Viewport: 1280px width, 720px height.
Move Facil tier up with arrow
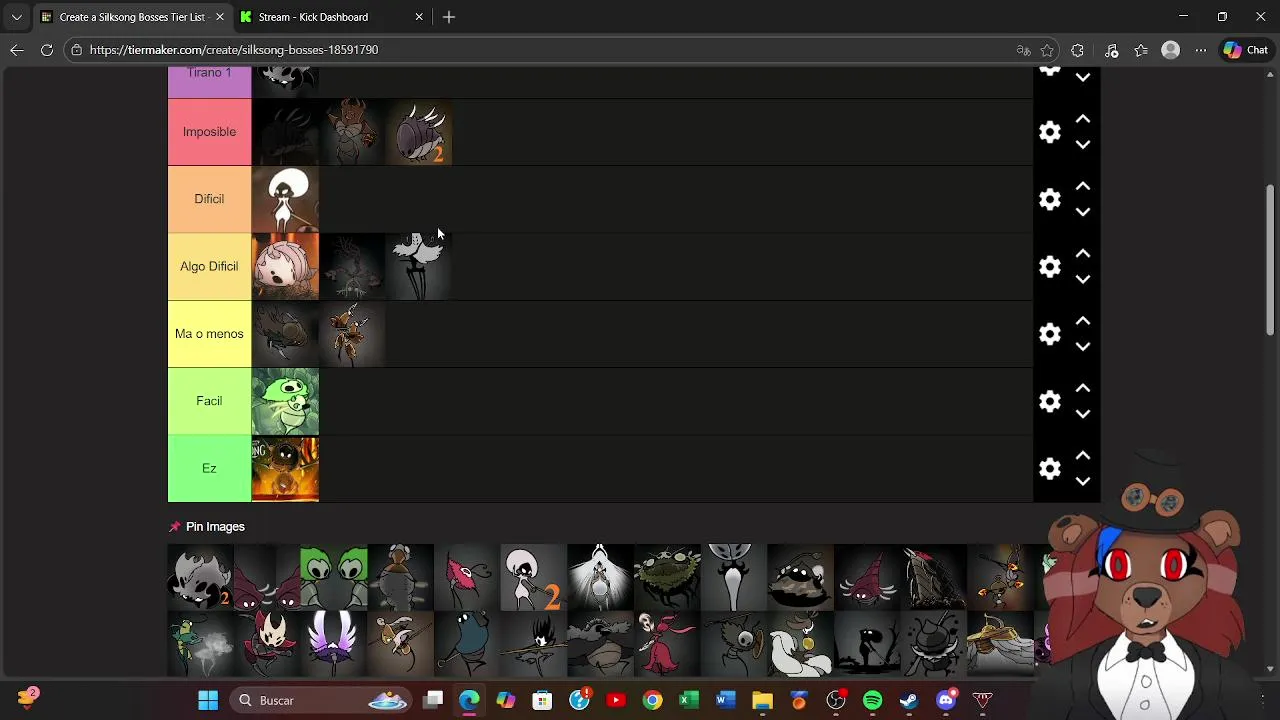click(1082, 388)
